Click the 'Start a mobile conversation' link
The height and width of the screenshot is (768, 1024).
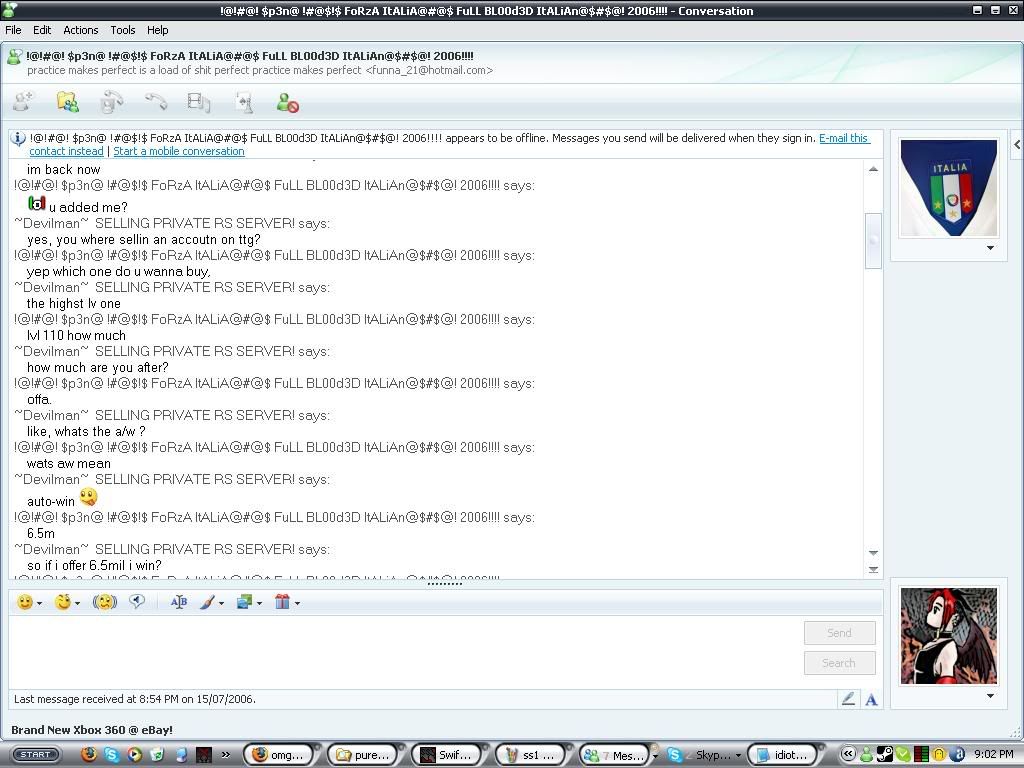179,151
